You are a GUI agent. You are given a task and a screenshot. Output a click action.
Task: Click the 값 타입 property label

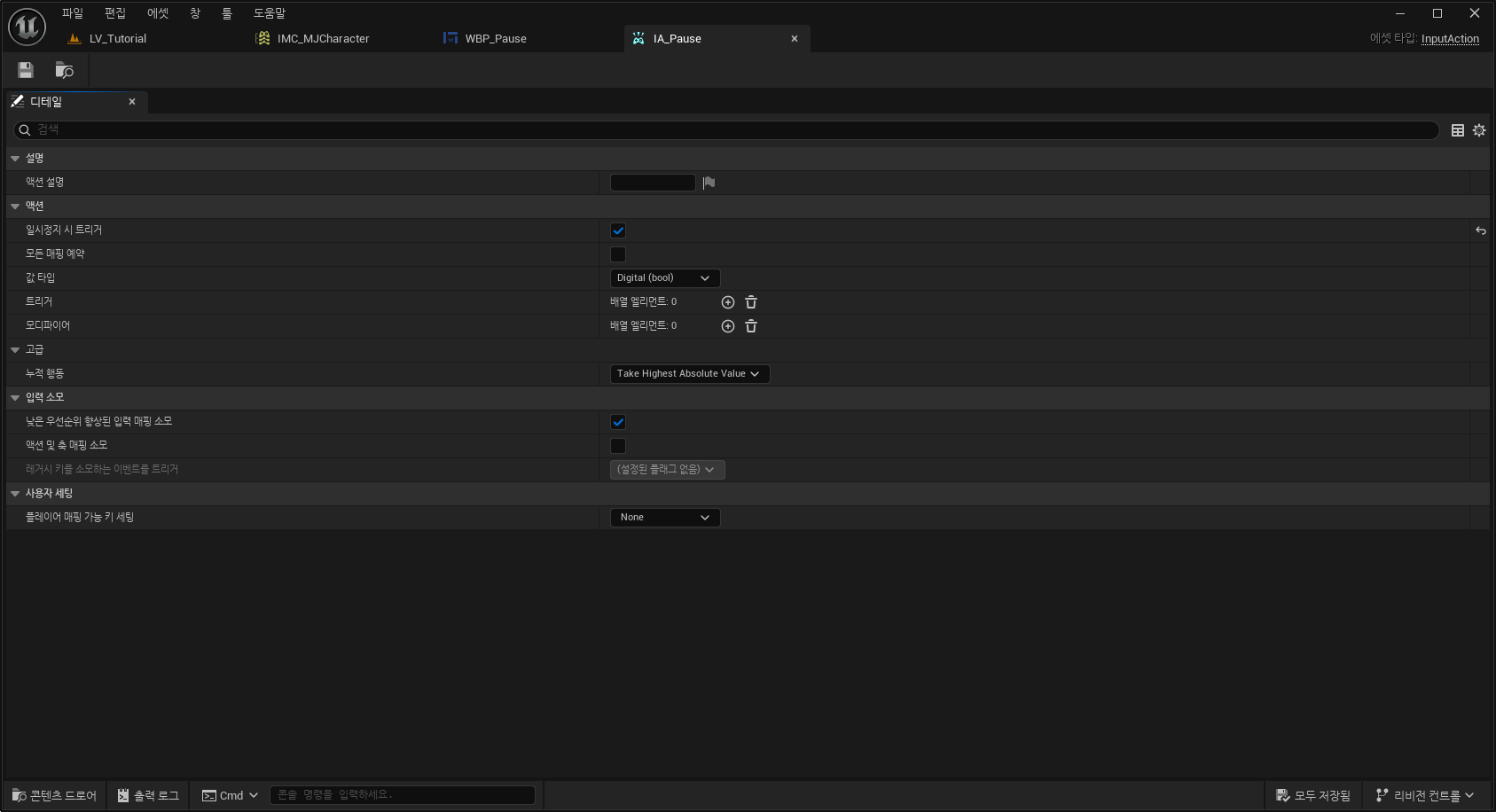[40, 278]
